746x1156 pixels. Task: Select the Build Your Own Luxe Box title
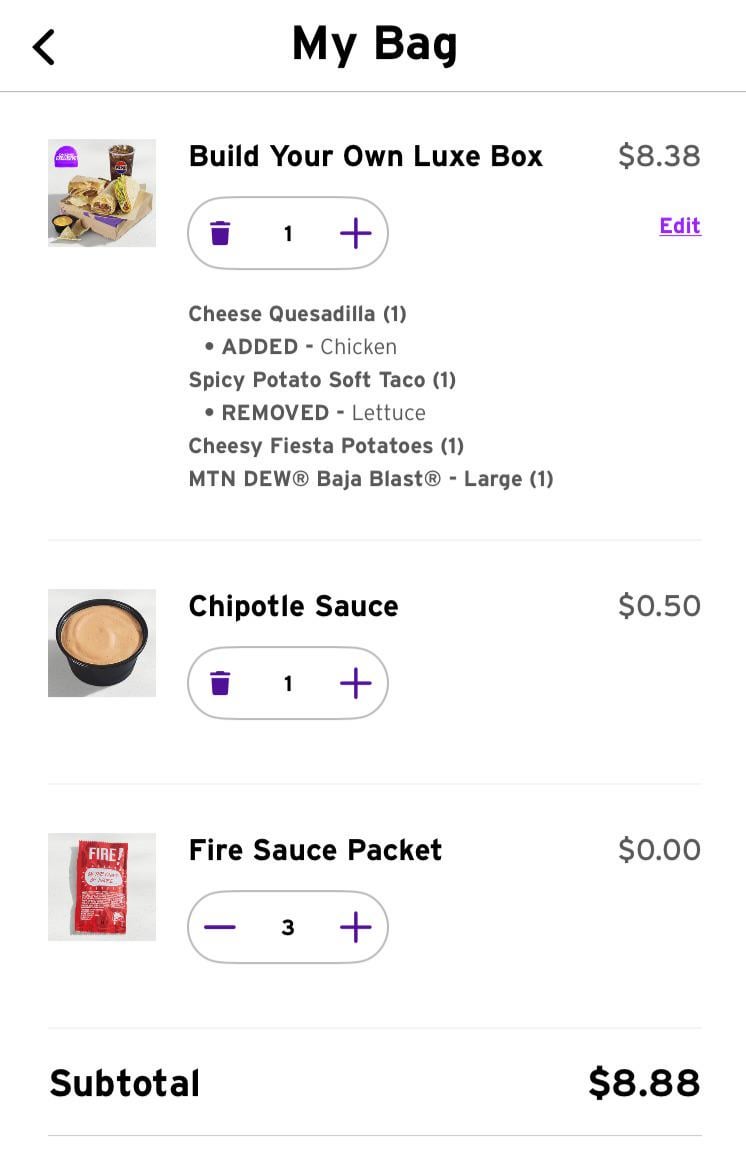pyautogui.click(x=365, y=157)
